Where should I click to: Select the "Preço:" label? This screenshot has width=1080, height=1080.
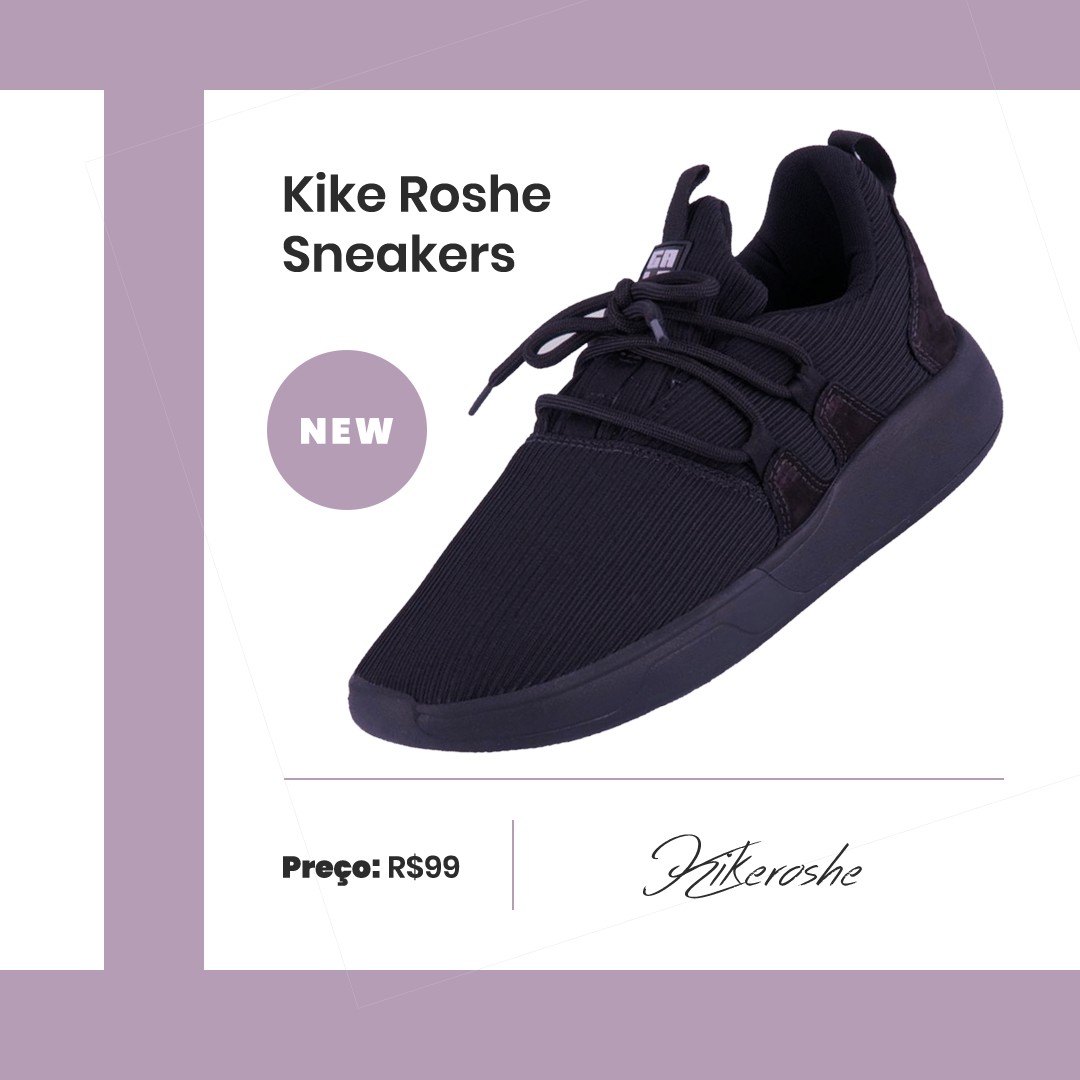pos(331,868)
